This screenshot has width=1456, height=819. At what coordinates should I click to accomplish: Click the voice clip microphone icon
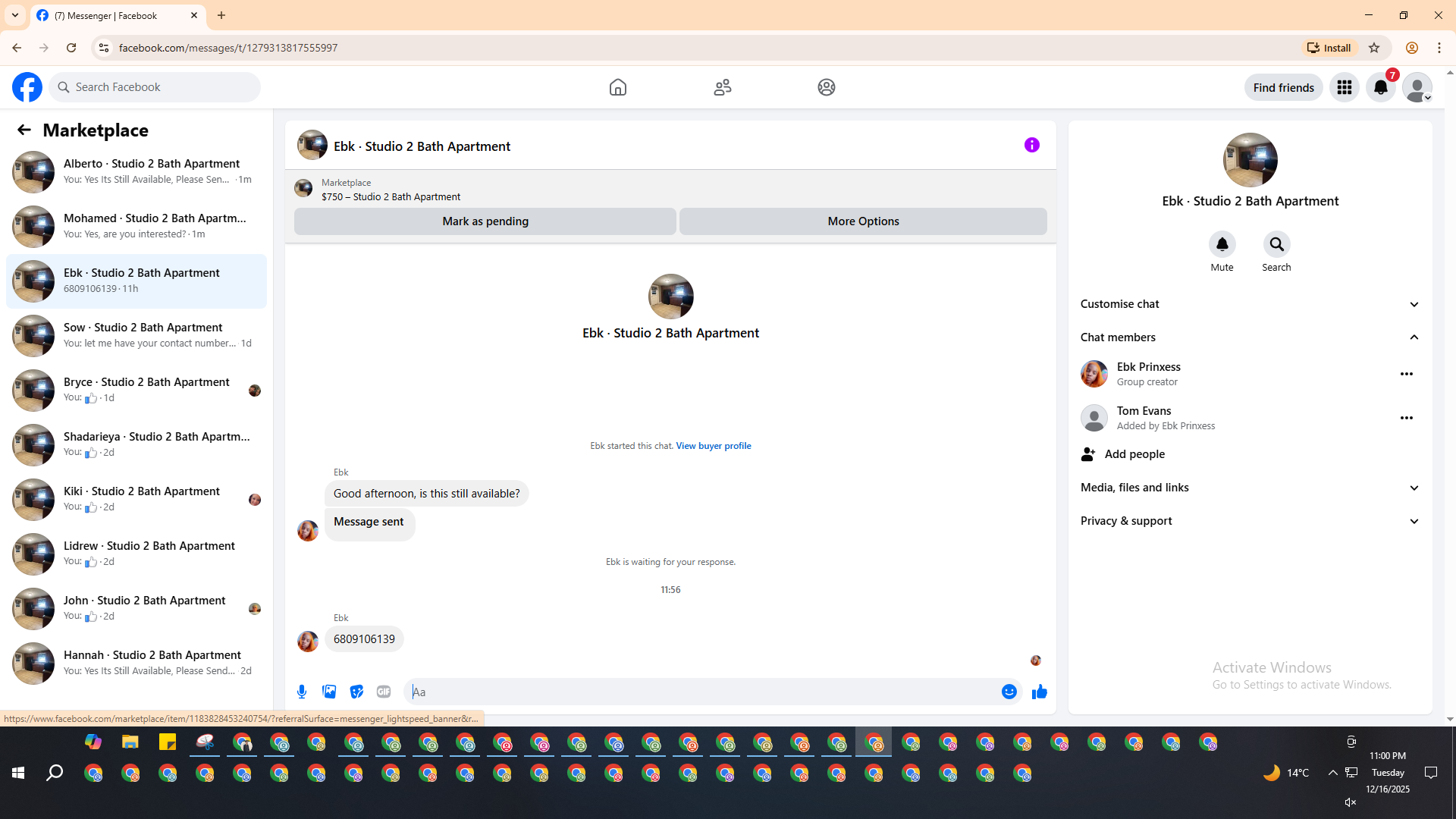pos(302,692)
